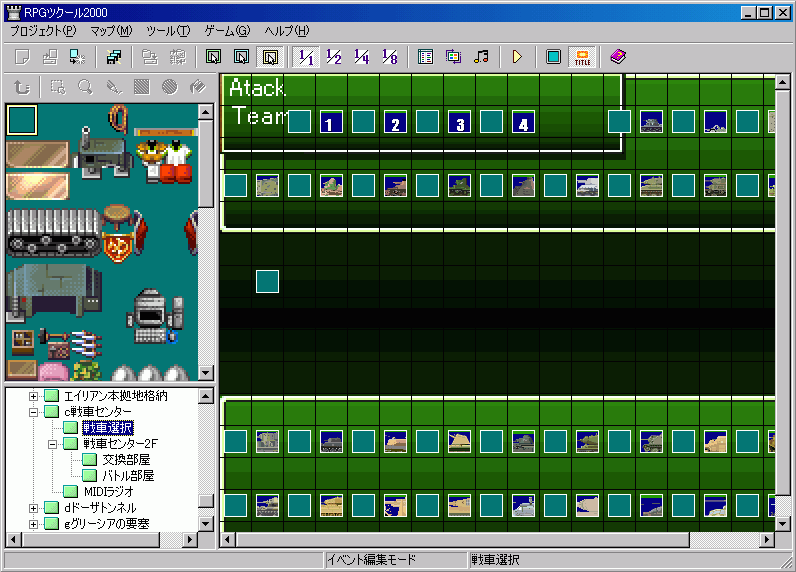This screenshot has width=796, height=572.
Task: Set map zoom to 1/4 scale
Action: pyautogui.click(x=361, y=56)
